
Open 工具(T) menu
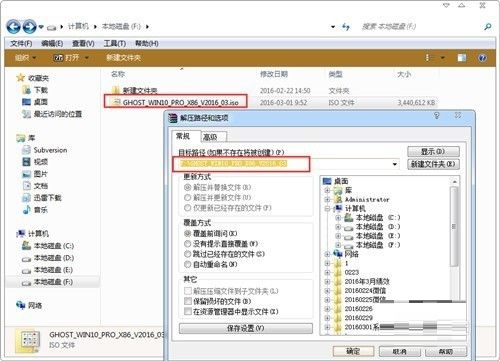tap(114, 44)
